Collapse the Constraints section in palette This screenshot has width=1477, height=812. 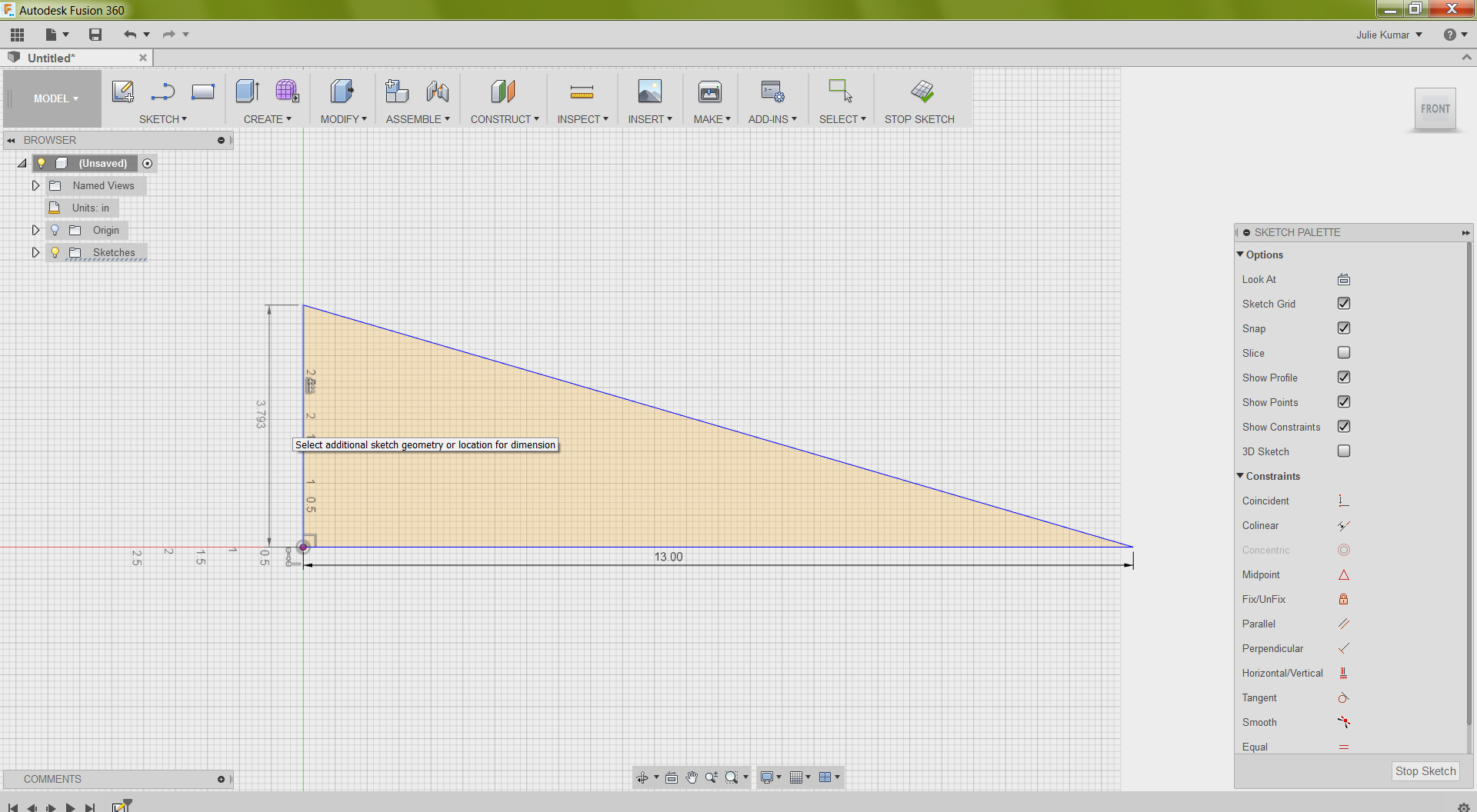coord(1240,476)
